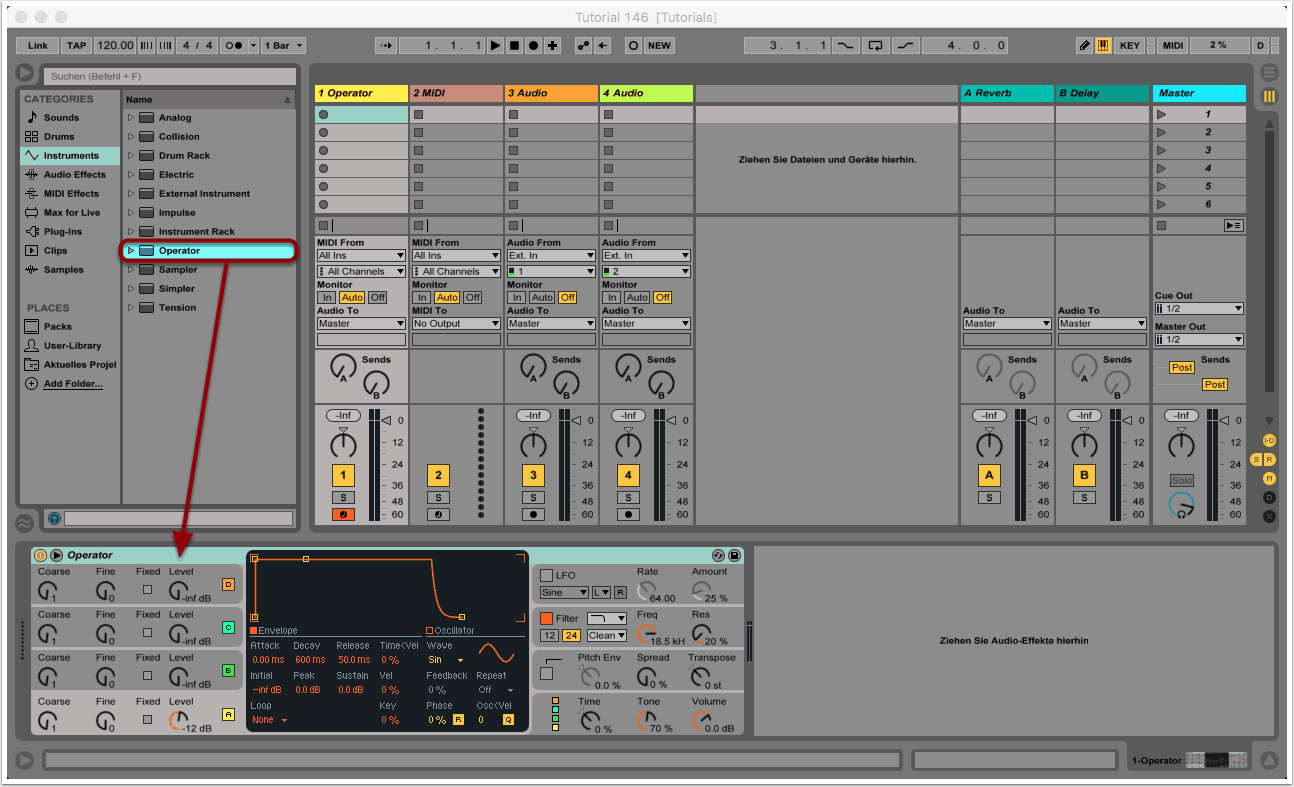Toggle the computer MIDI keyboard icon
The height and width of the screenshot is (787, 1294).
coord(1103,46)
